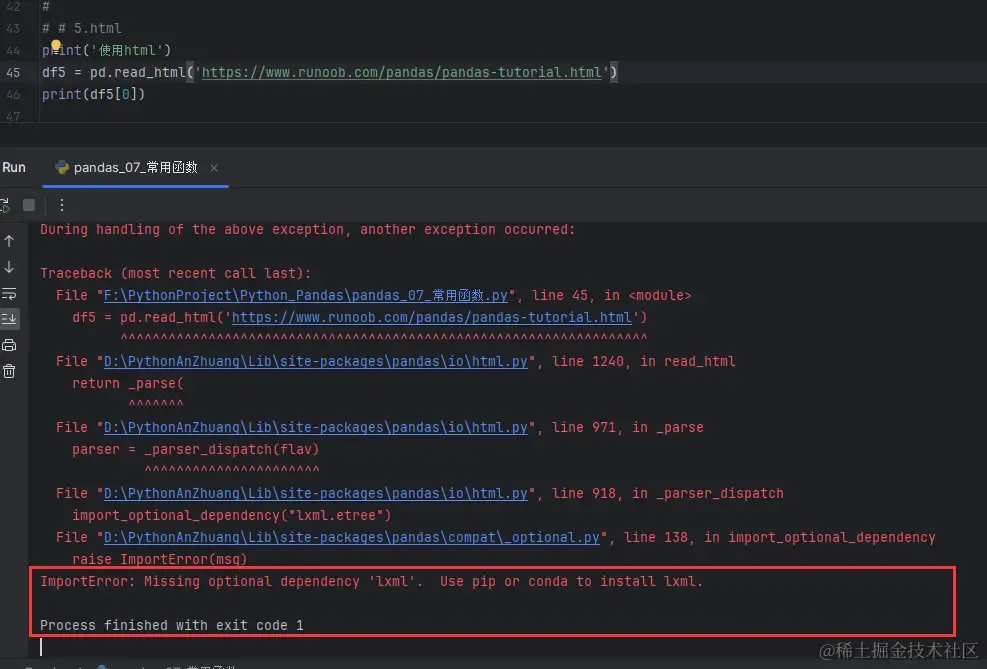Open the Run toolbar more options menu
Image resolution: width=987 pixels, height=669 pixels.
pyautogui.click(x=62, y=205)
